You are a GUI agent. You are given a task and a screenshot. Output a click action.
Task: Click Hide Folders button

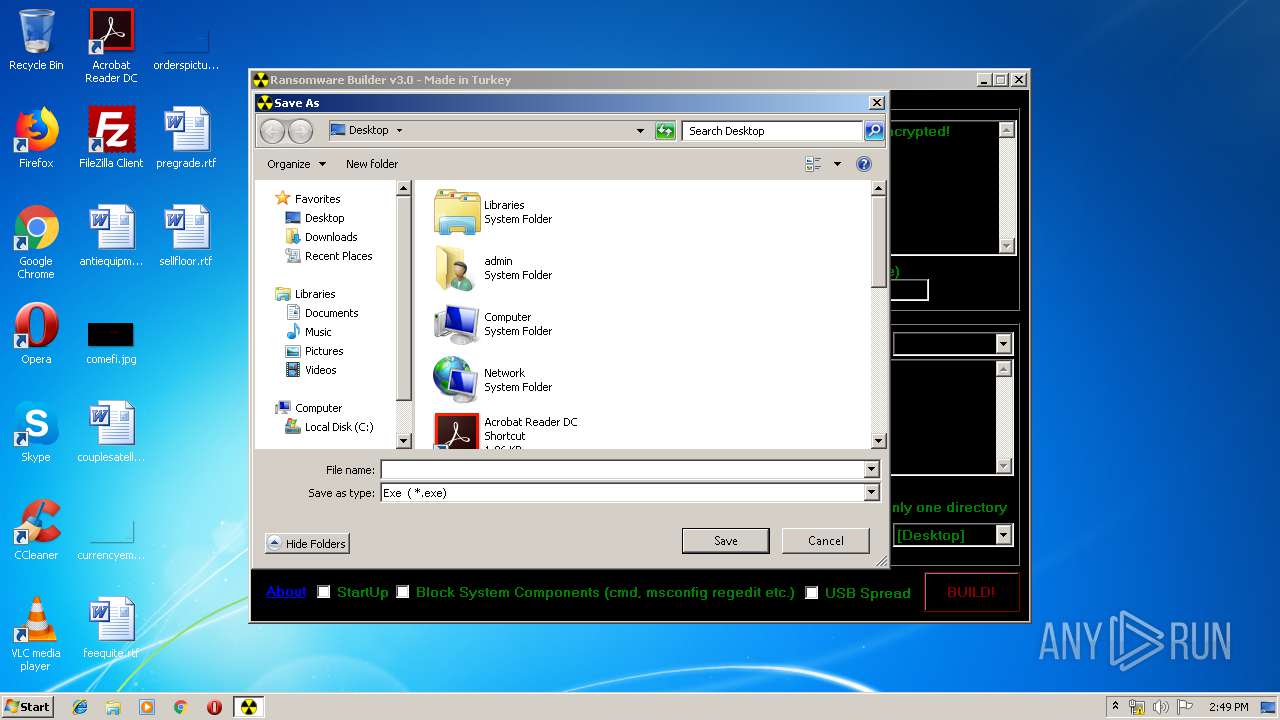(307, 544)
